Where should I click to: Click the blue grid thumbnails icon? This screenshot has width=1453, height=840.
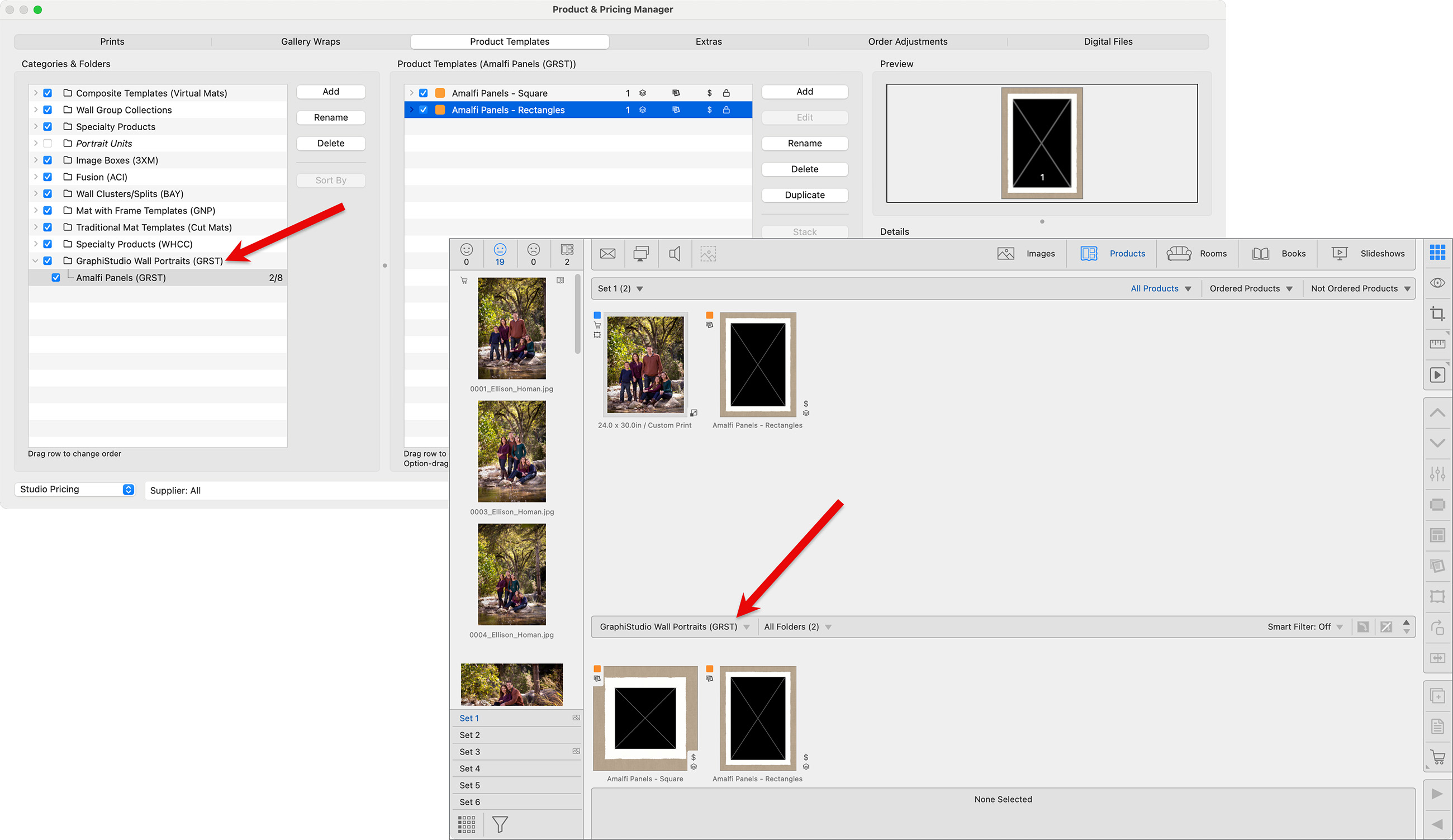(x=1437, y=252)
